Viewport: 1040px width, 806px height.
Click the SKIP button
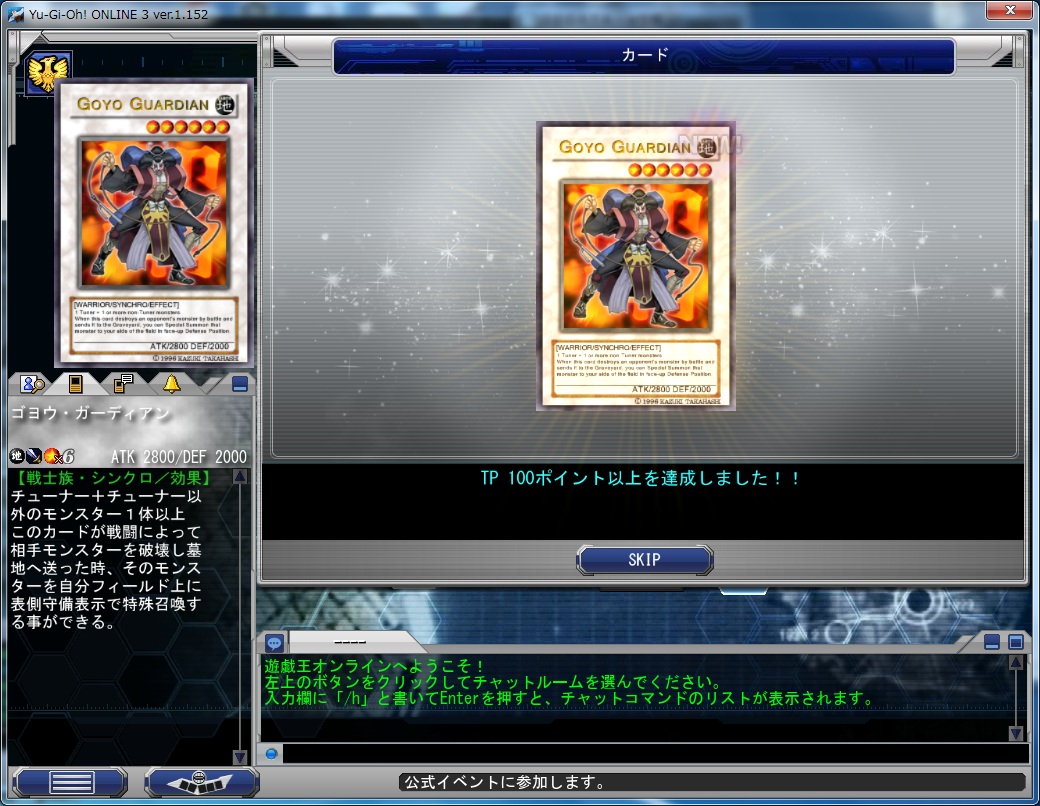(x=644, y=560)
